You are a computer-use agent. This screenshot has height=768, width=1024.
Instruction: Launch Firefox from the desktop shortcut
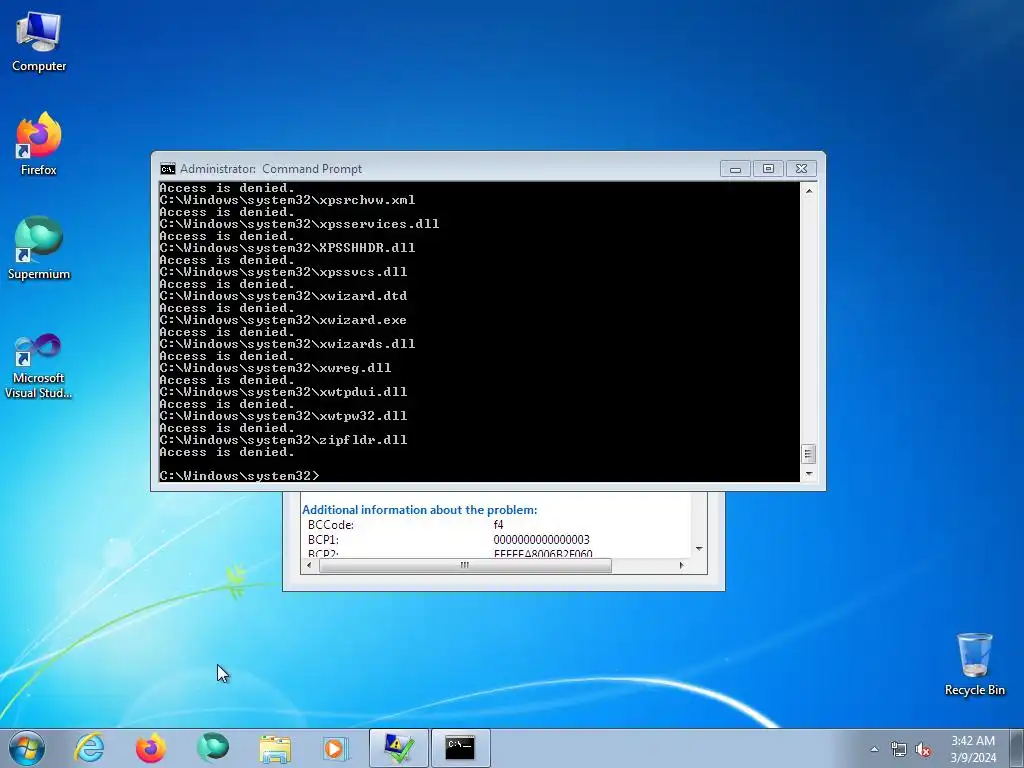point(39,144)
